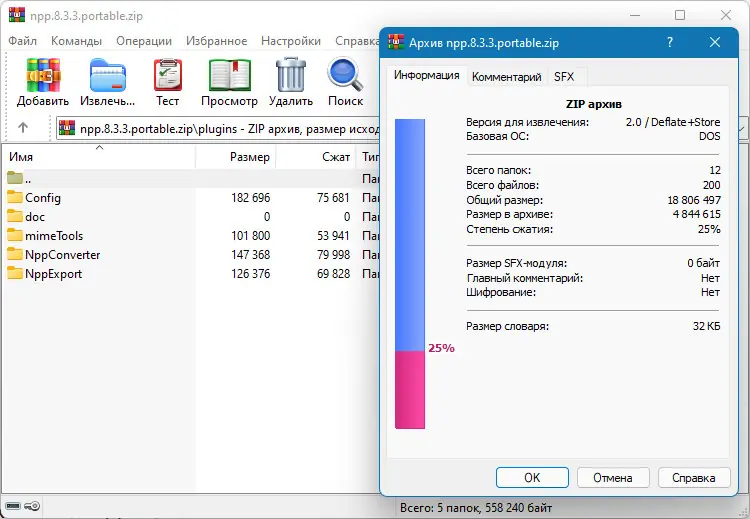Click the Размер в архиве value 4 844 615

[696, 214]
